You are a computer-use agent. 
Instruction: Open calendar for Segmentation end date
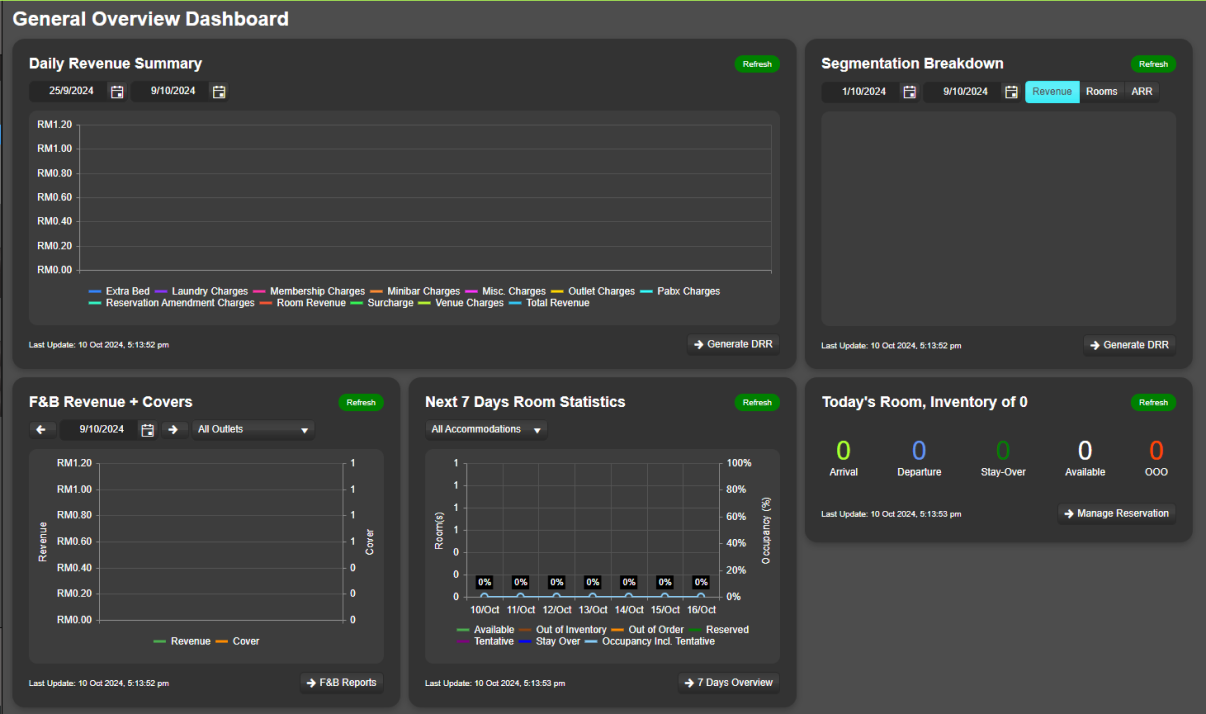pos(1011,92)
